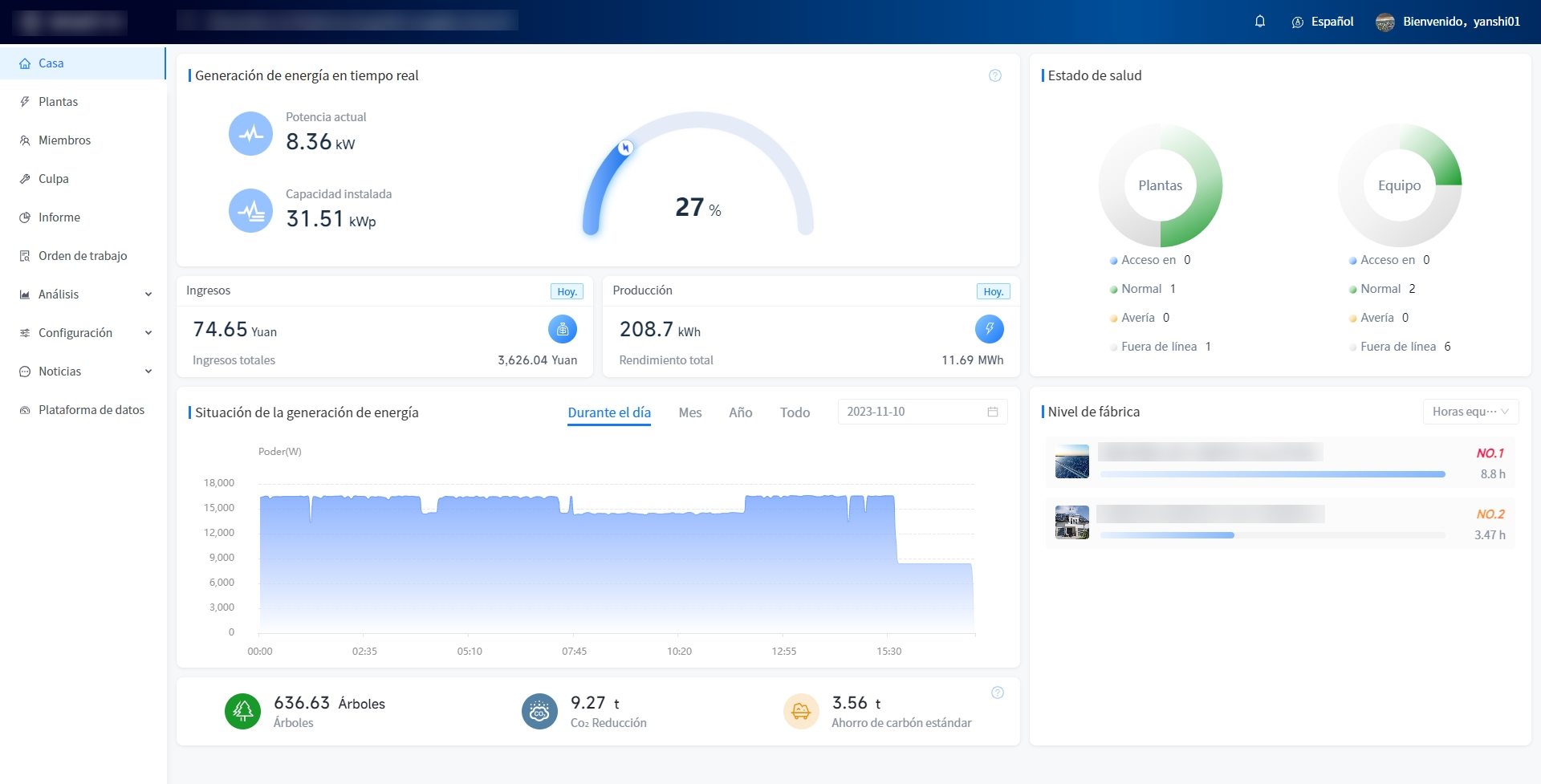Open the notification bell
The image size is (1541, 784).
point(1260,22)
